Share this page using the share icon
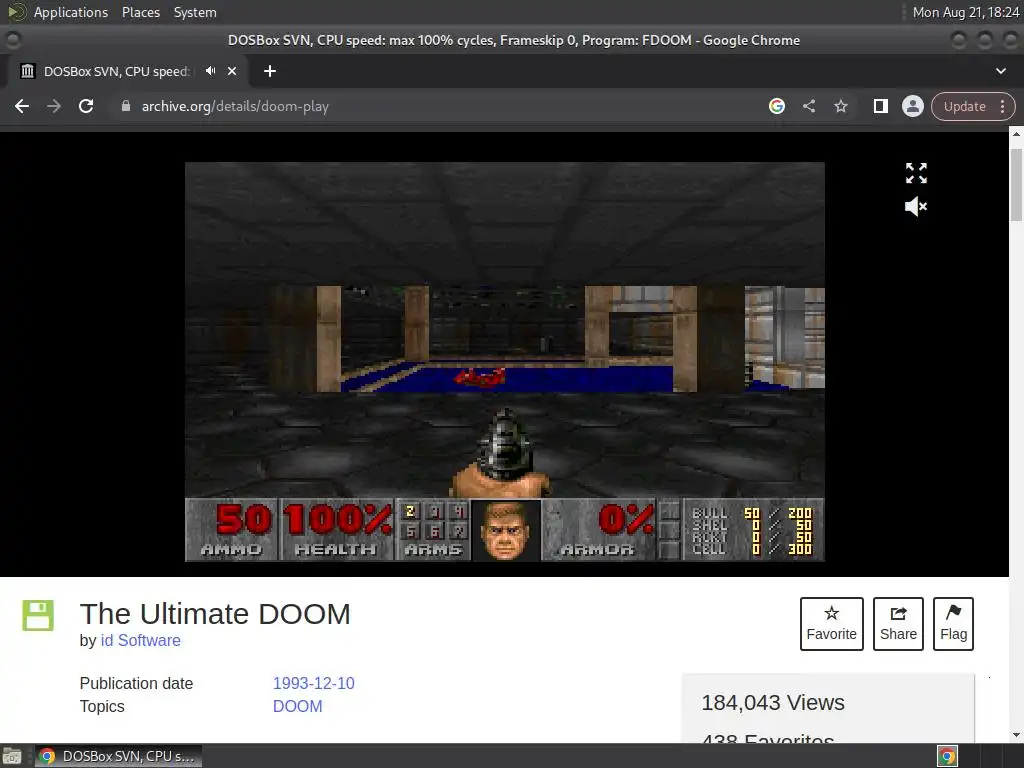 808,106
